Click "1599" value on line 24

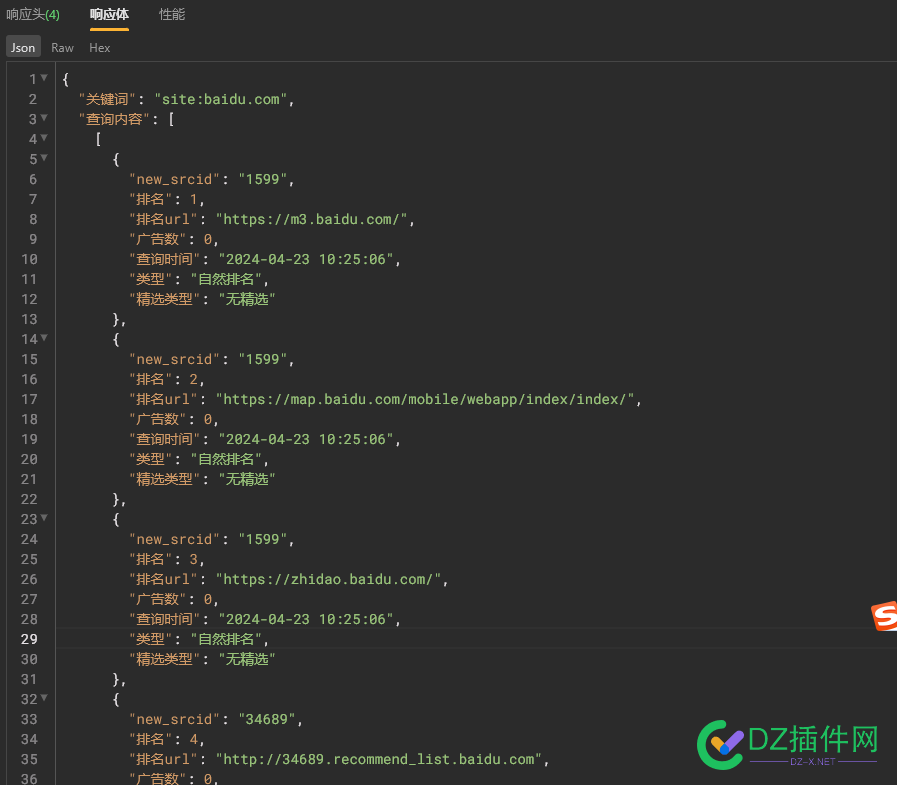(x=263, y=539)
